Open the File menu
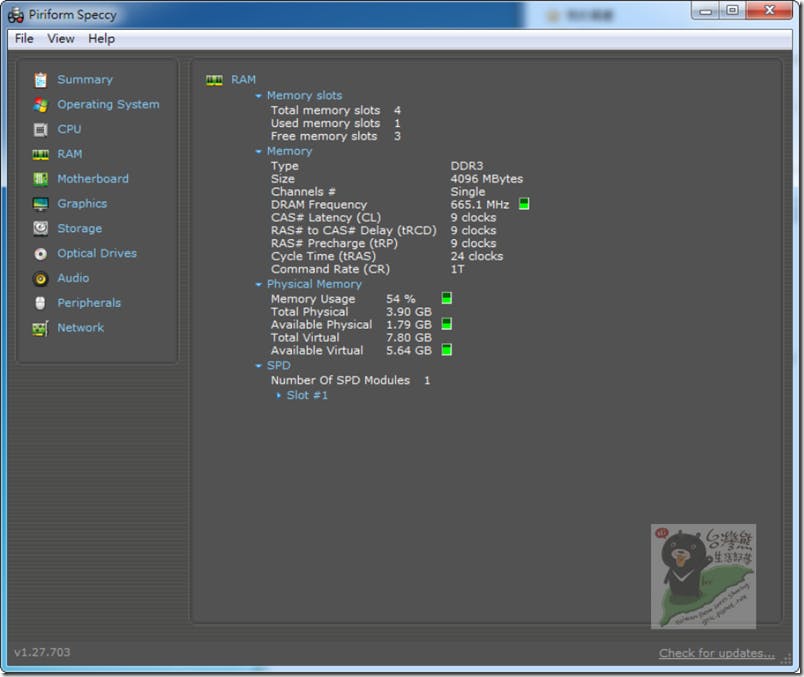Image resolution: width=804 pixels, height=677 pixels. [24, 39]
